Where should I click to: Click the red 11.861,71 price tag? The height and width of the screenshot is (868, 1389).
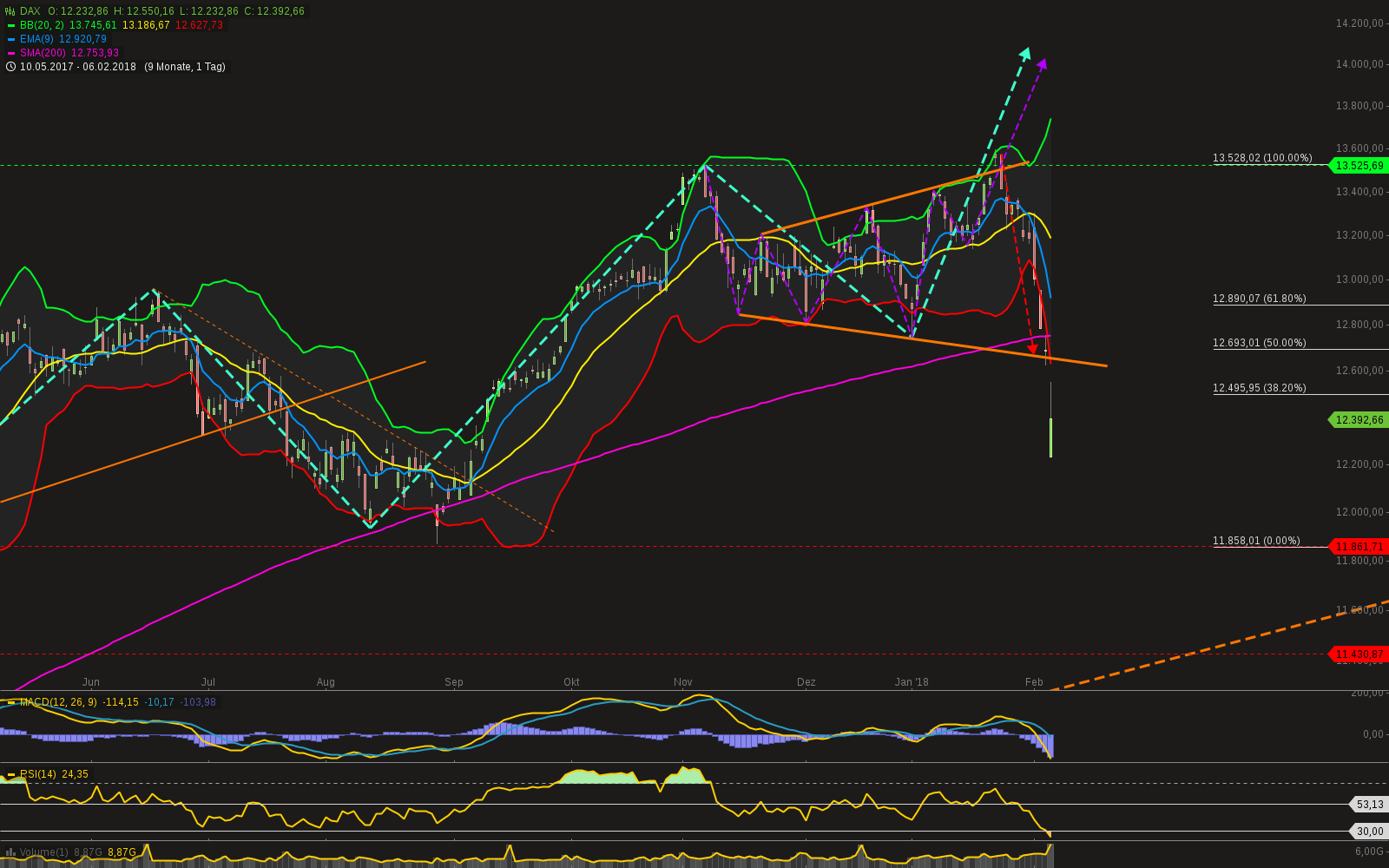click(x=1359, y=547)
